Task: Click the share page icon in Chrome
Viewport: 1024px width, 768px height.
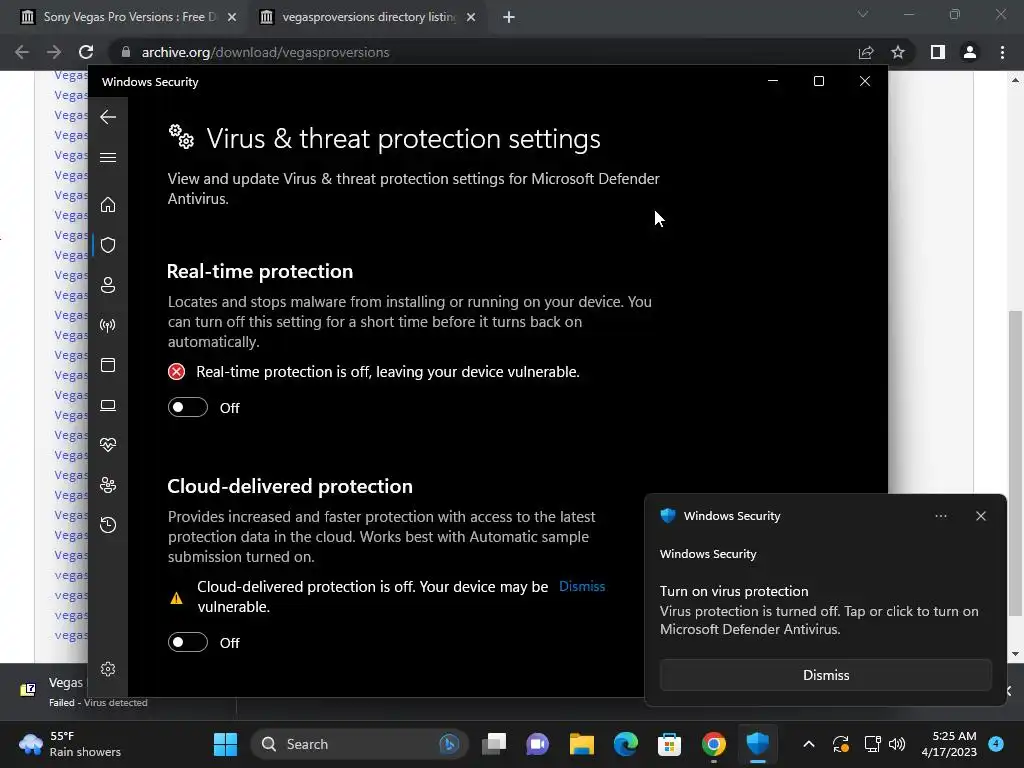Action: (866, 52)
